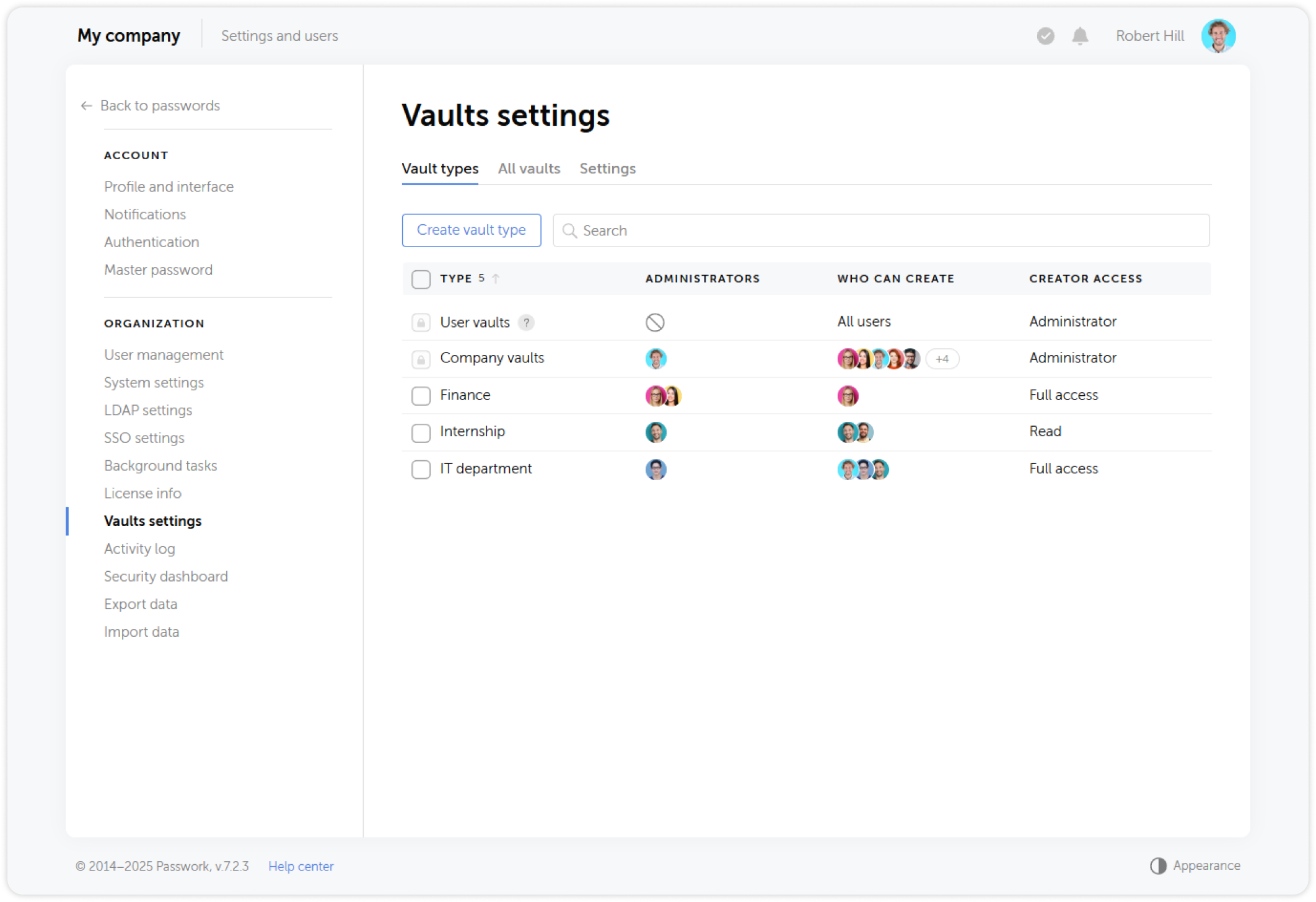Click the Create vault type button
The height and width of the screenshot is (902, 1316).
(x=471, y=230)
